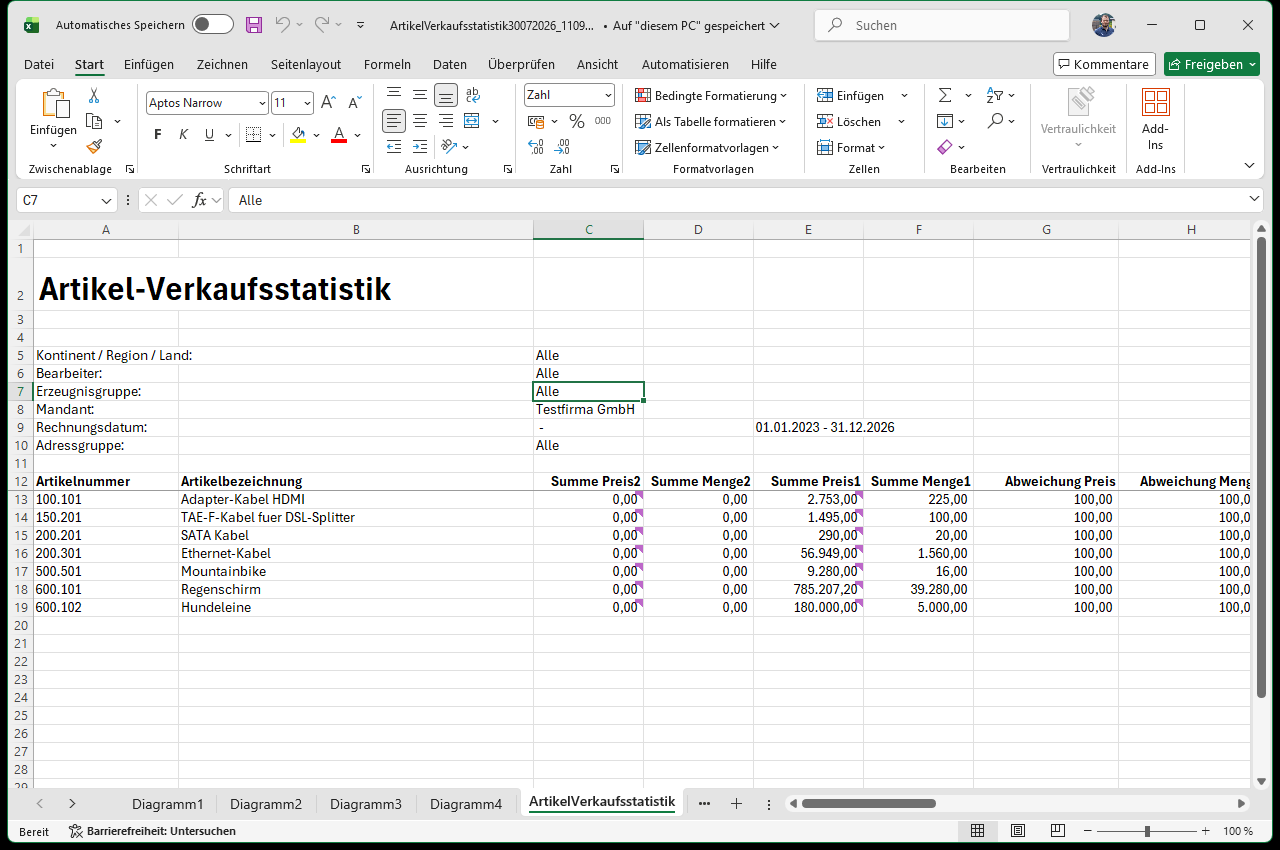Click the wrap text icon
The height and width of the screenshot is (850, 1280).
(473, 95)
